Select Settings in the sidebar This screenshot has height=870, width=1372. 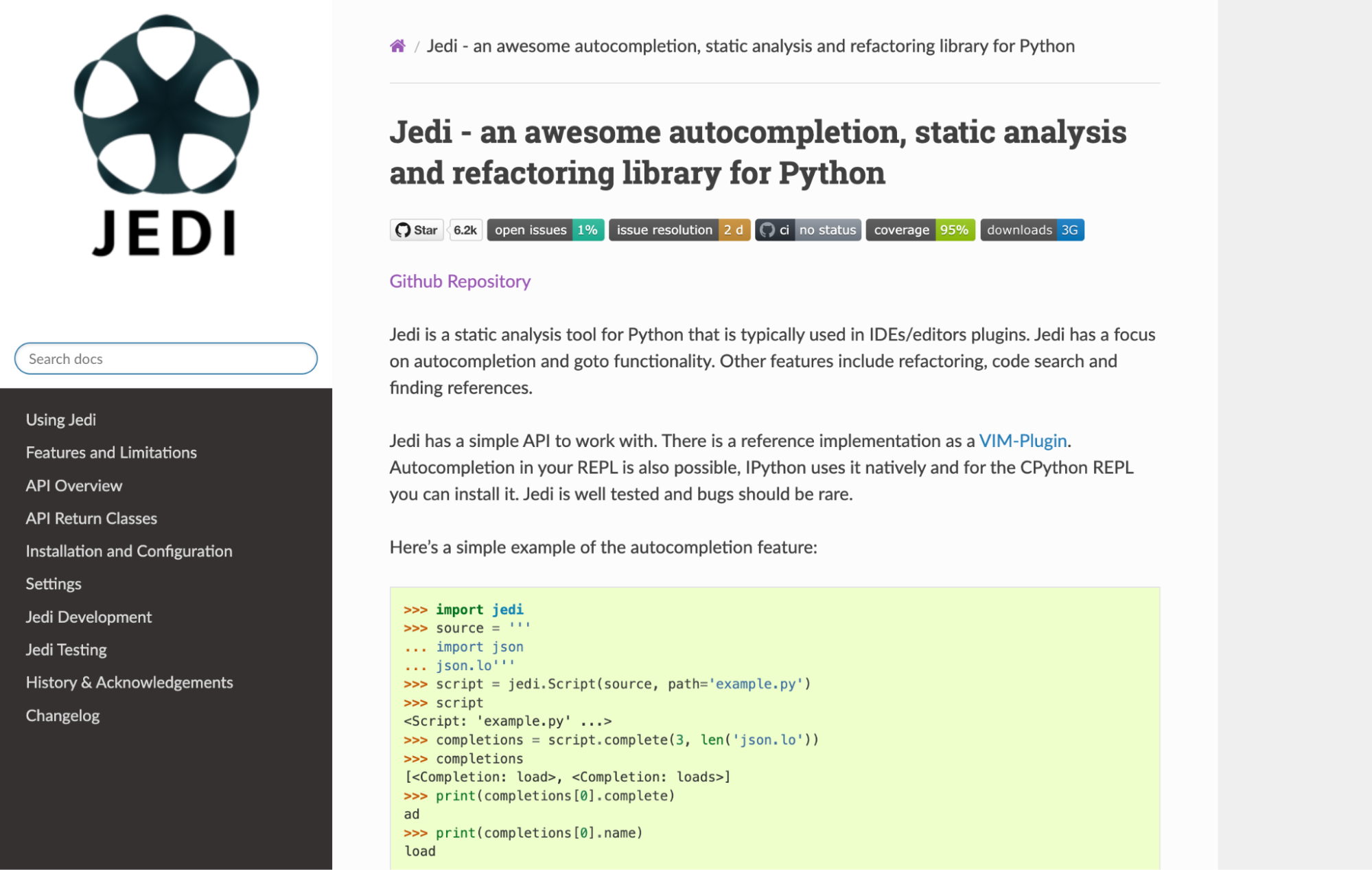click(x=54, y=584)
